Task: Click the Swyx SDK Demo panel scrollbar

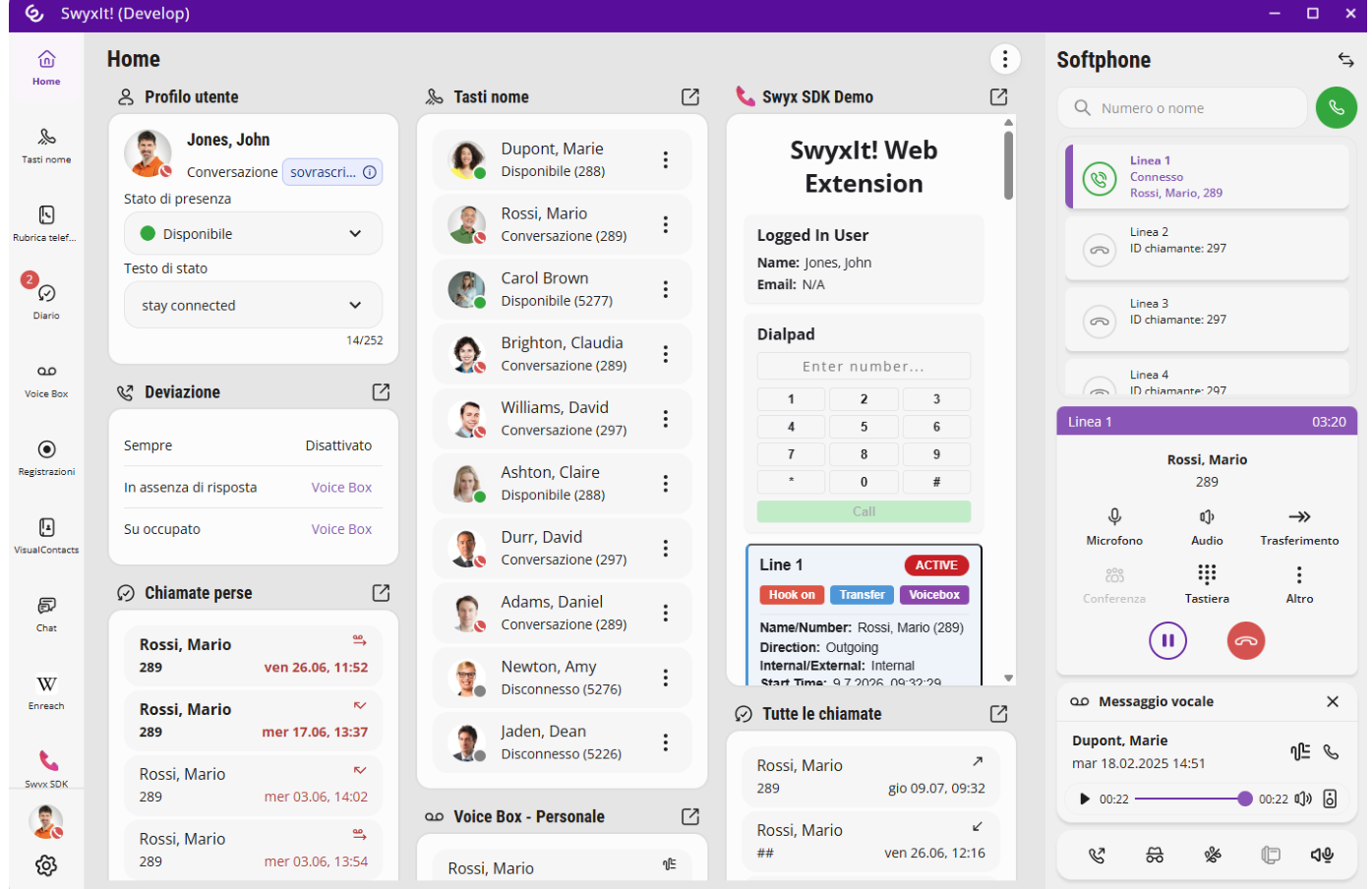Action: (1008, 165)
